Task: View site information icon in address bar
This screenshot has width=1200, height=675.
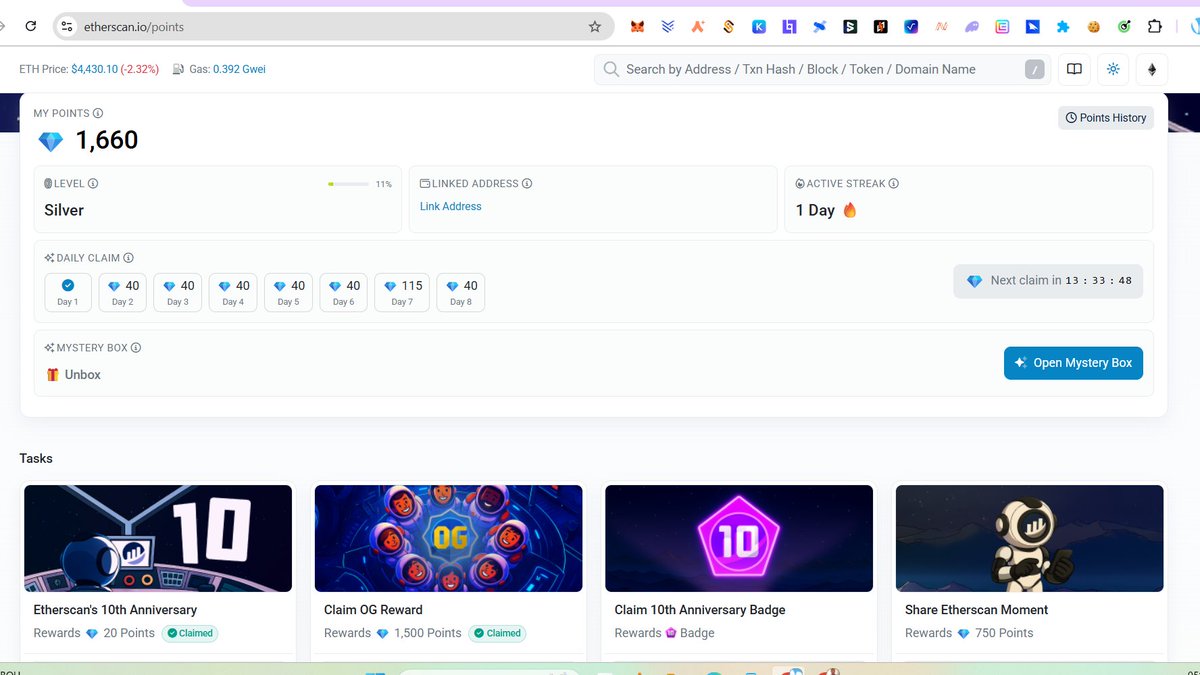Action: tap(67, 27)
